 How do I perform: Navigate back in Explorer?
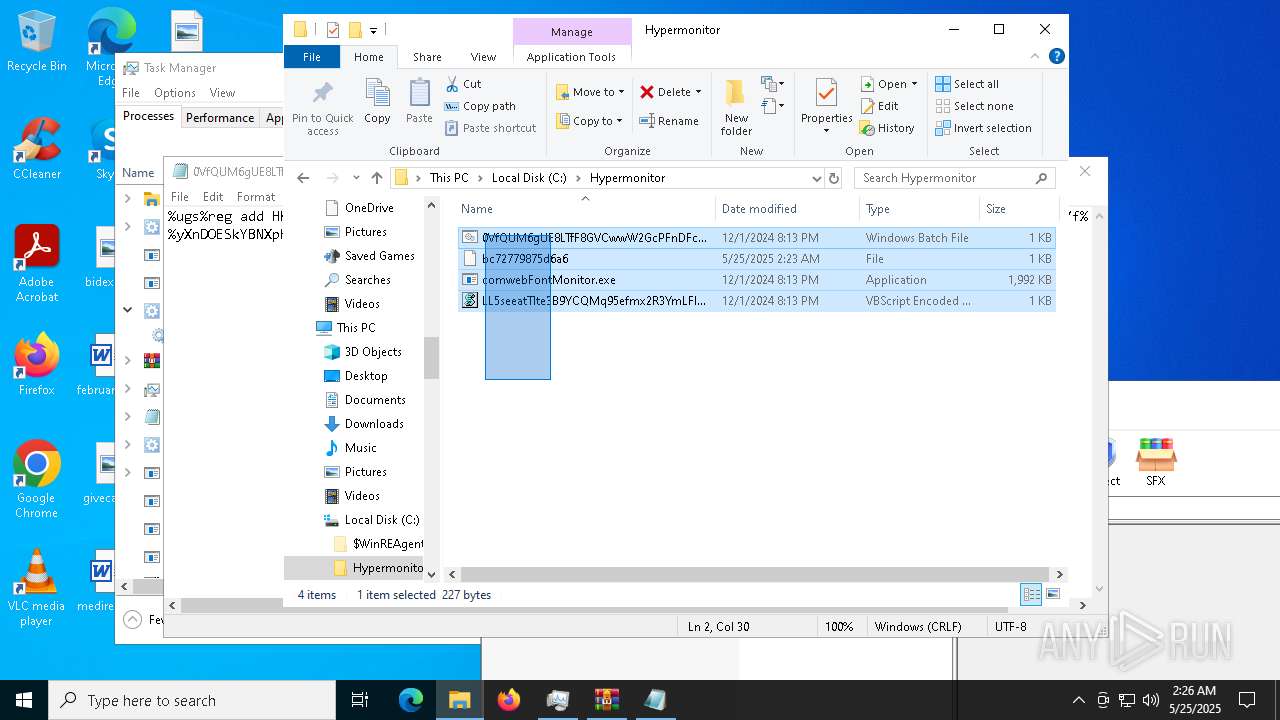click(x=303, y=178)
